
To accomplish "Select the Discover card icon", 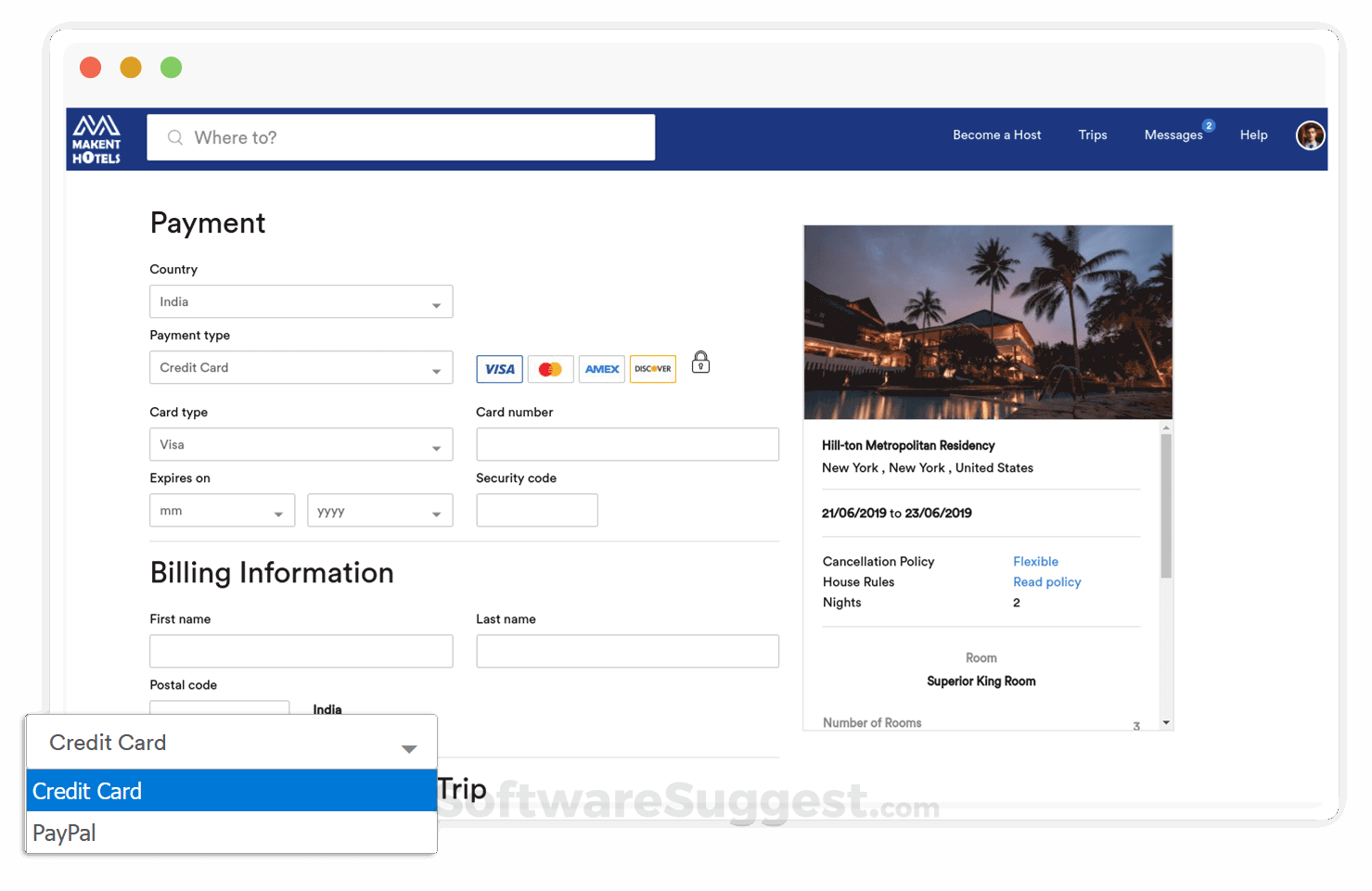I will coord(652,368).
